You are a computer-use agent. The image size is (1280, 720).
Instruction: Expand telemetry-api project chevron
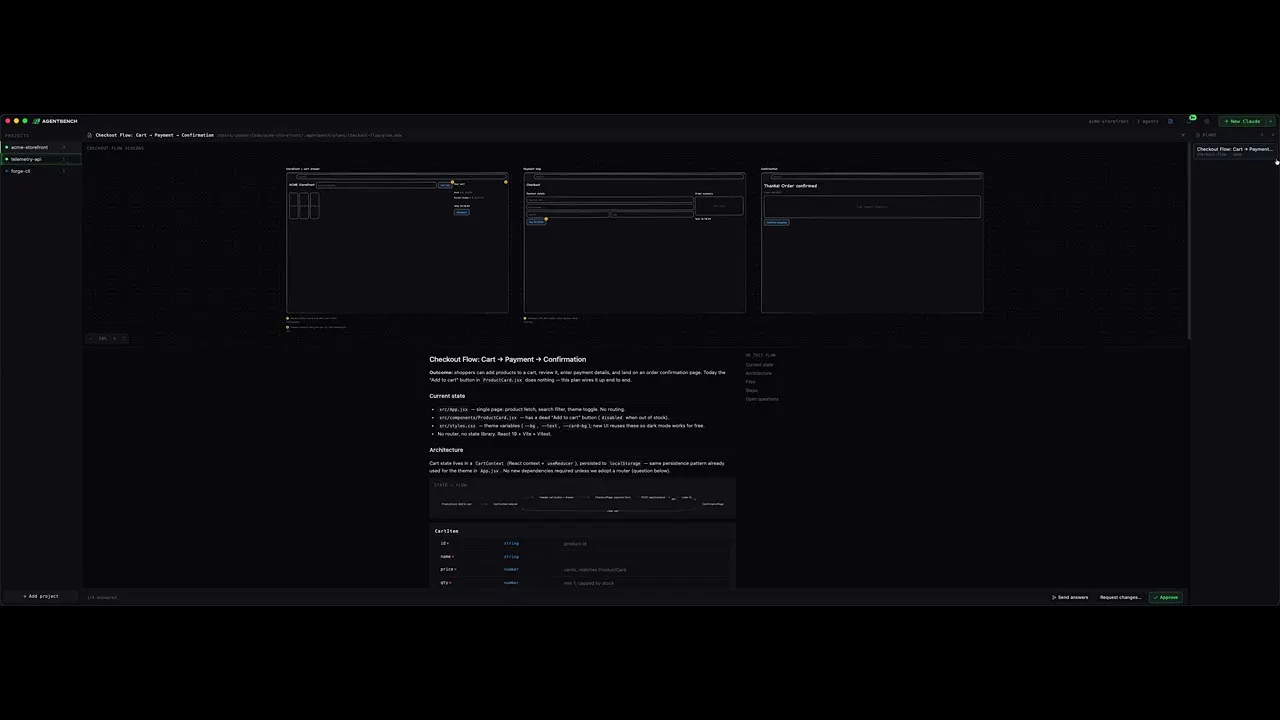tap(63, 159)
